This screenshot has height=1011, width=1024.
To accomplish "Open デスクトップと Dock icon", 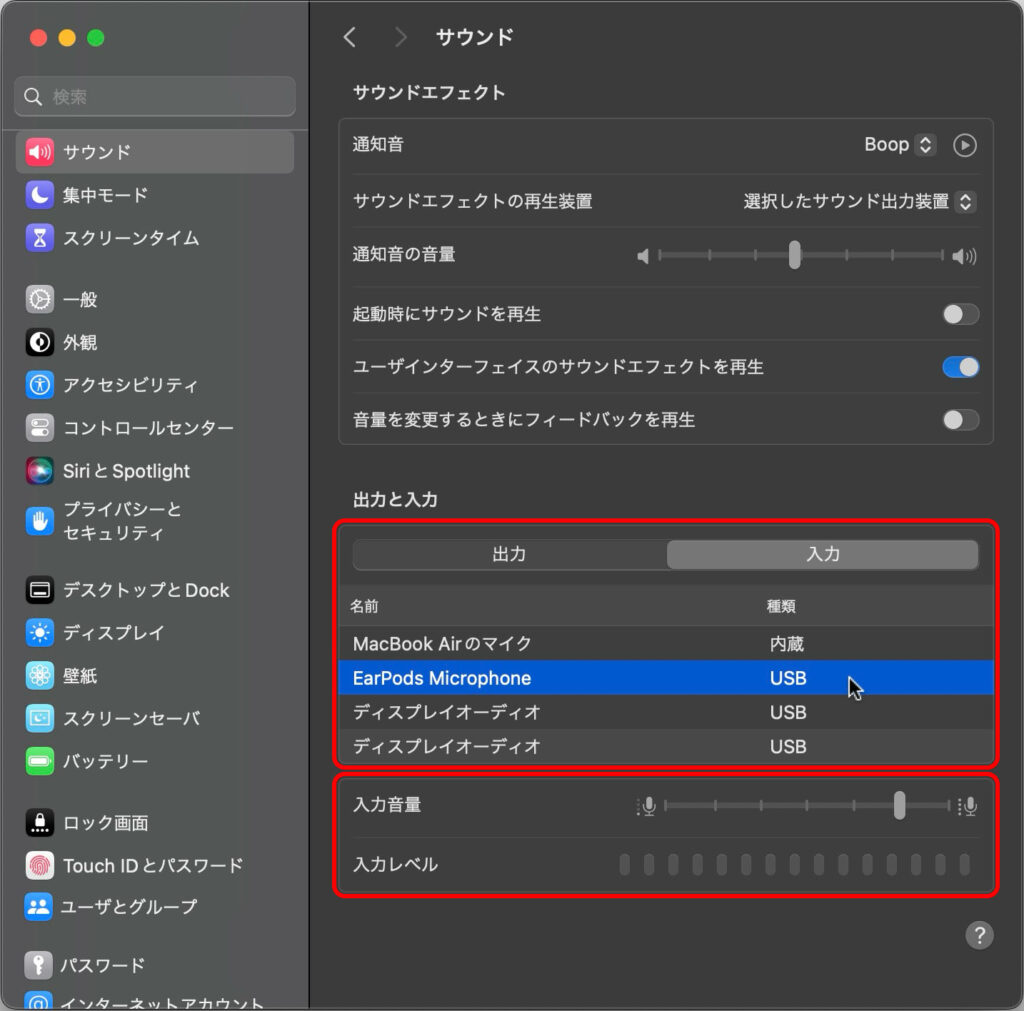I will (x=39, y=590).
